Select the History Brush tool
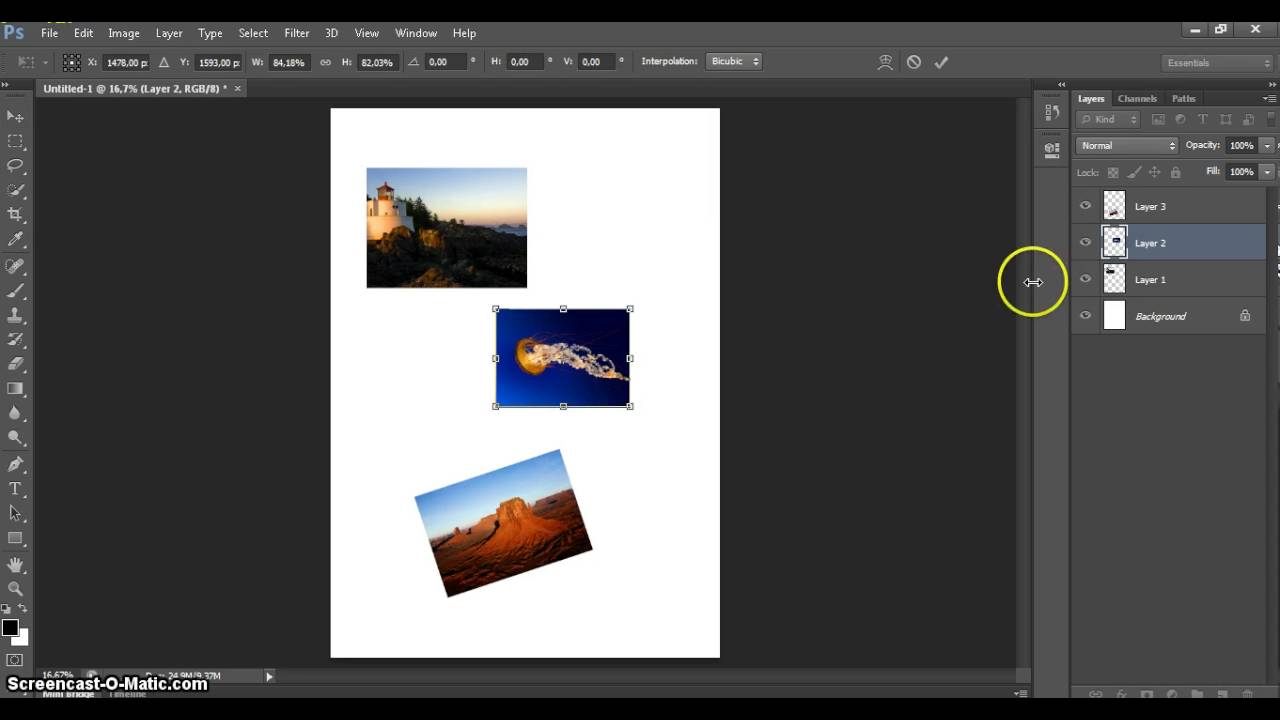 [15, 340]
